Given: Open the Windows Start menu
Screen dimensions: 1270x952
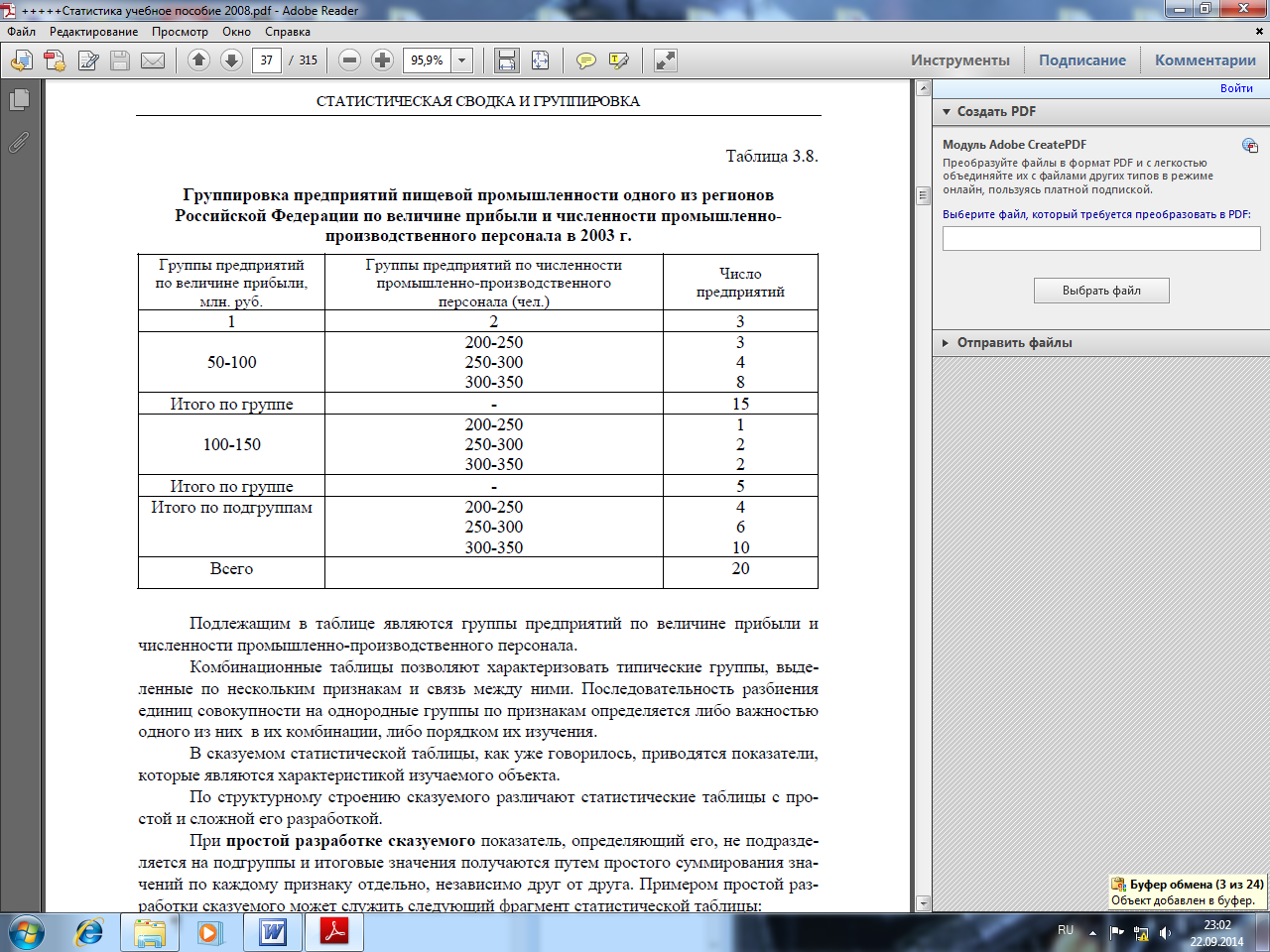Looking at the screenshot, I should (26, 933).
